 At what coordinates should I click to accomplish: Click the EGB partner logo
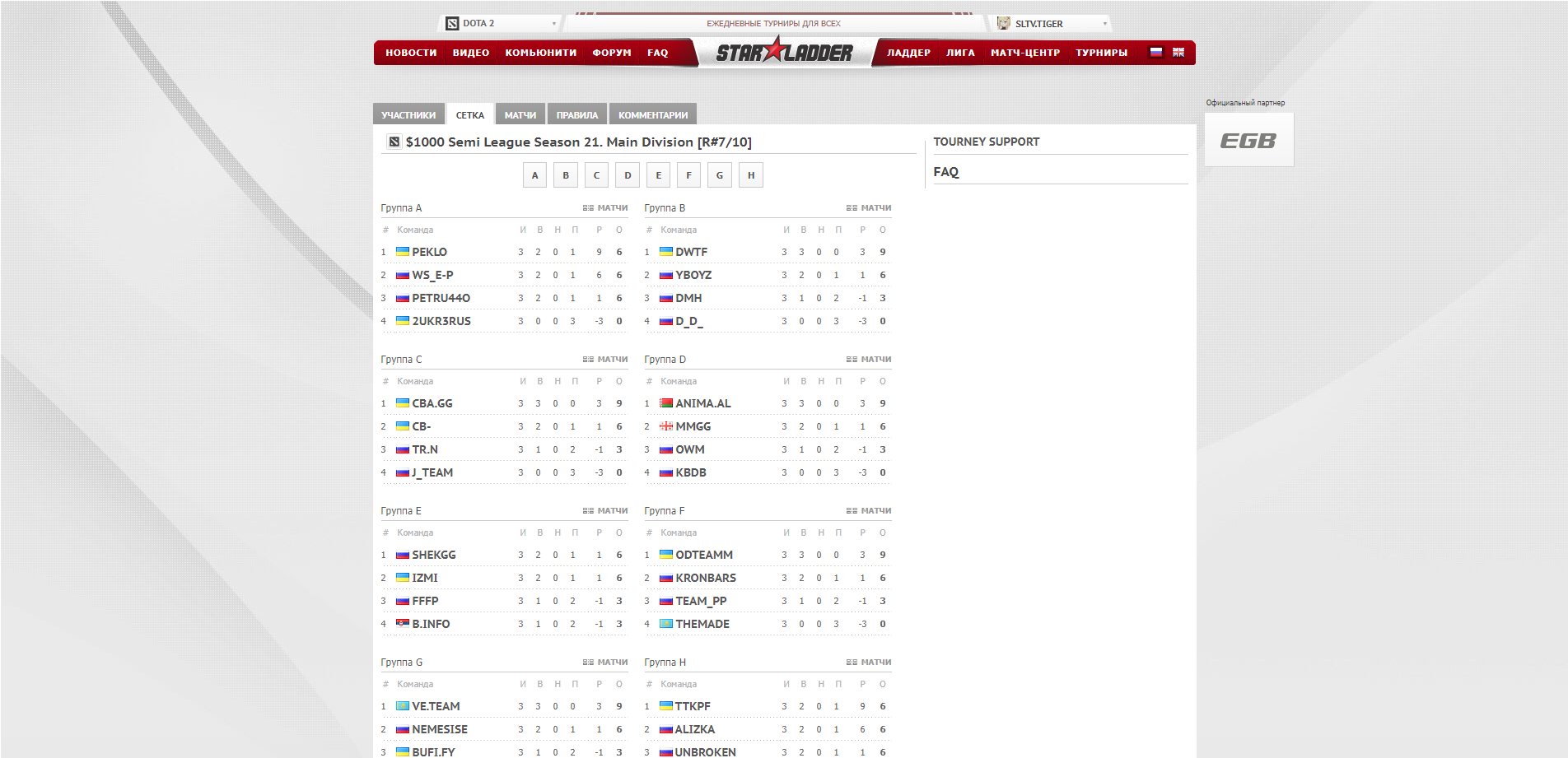point(1248,141)
